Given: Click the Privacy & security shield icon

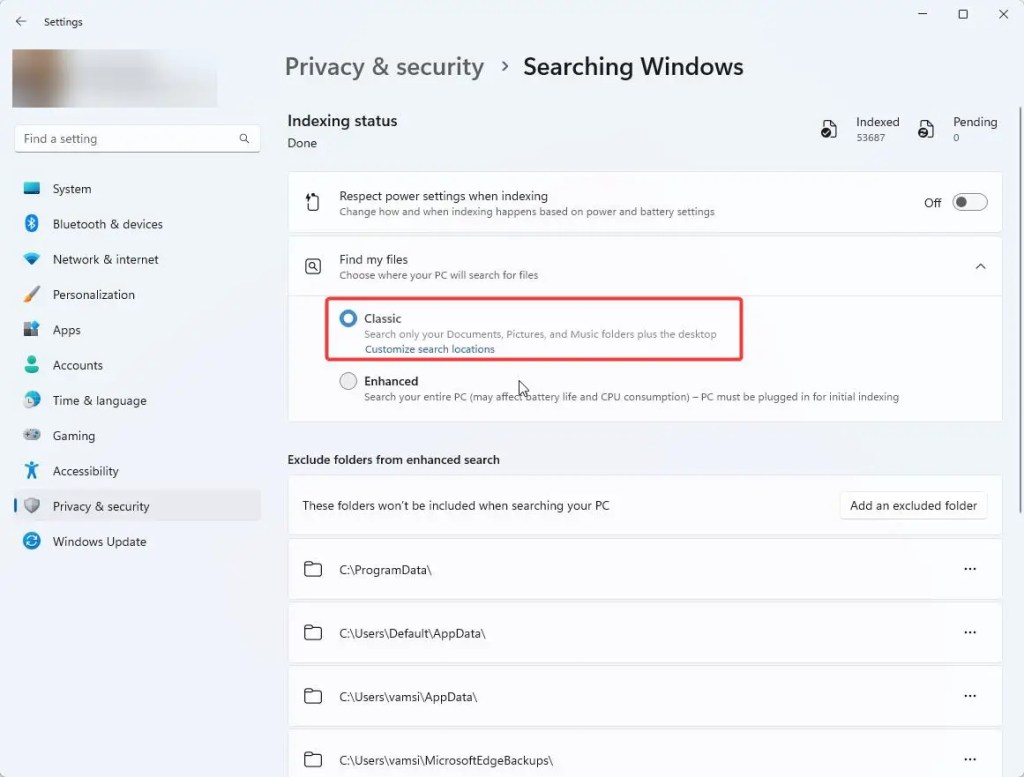Looking at the screenshot, I should click(x=31, y=505).
